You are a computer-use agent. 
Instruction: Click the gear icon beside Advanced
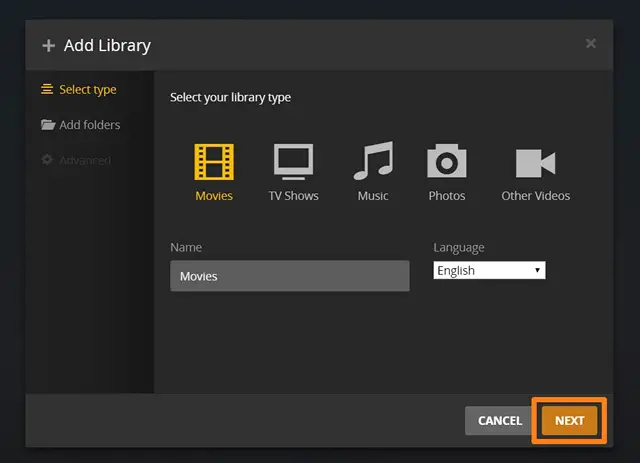tap(47, 160)
